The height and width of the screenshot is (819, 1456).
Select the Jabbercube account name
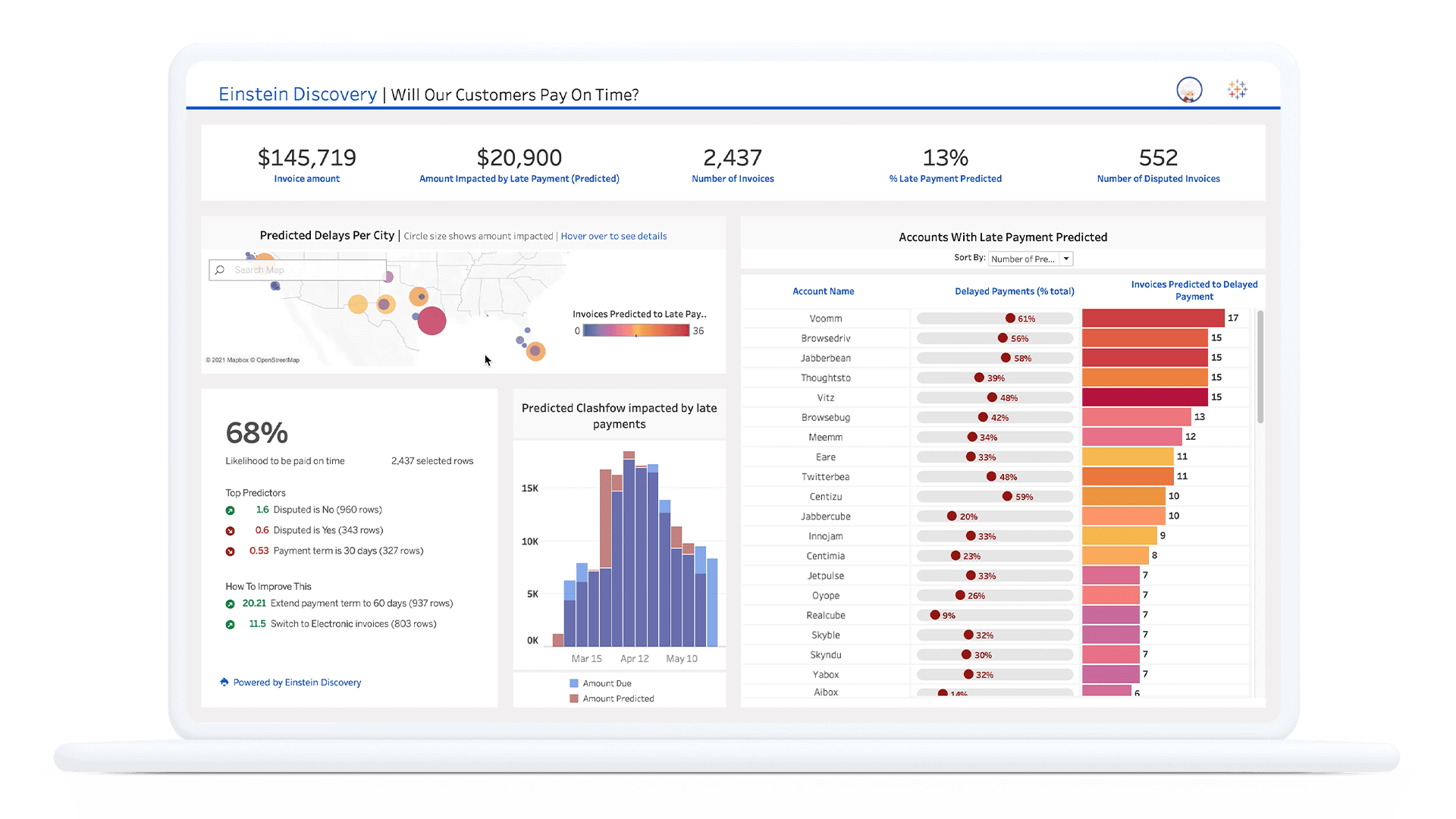[x=826, y=516]
